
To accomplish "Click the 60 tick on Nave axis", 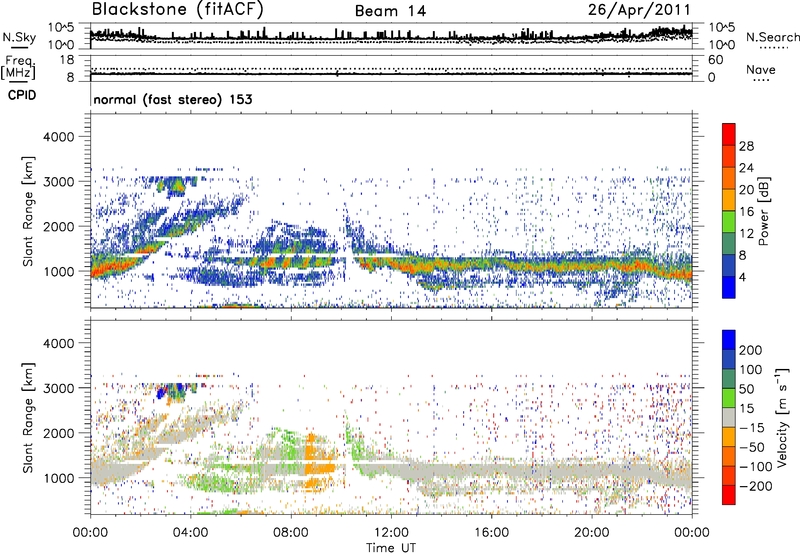I will tap(716, 60).
